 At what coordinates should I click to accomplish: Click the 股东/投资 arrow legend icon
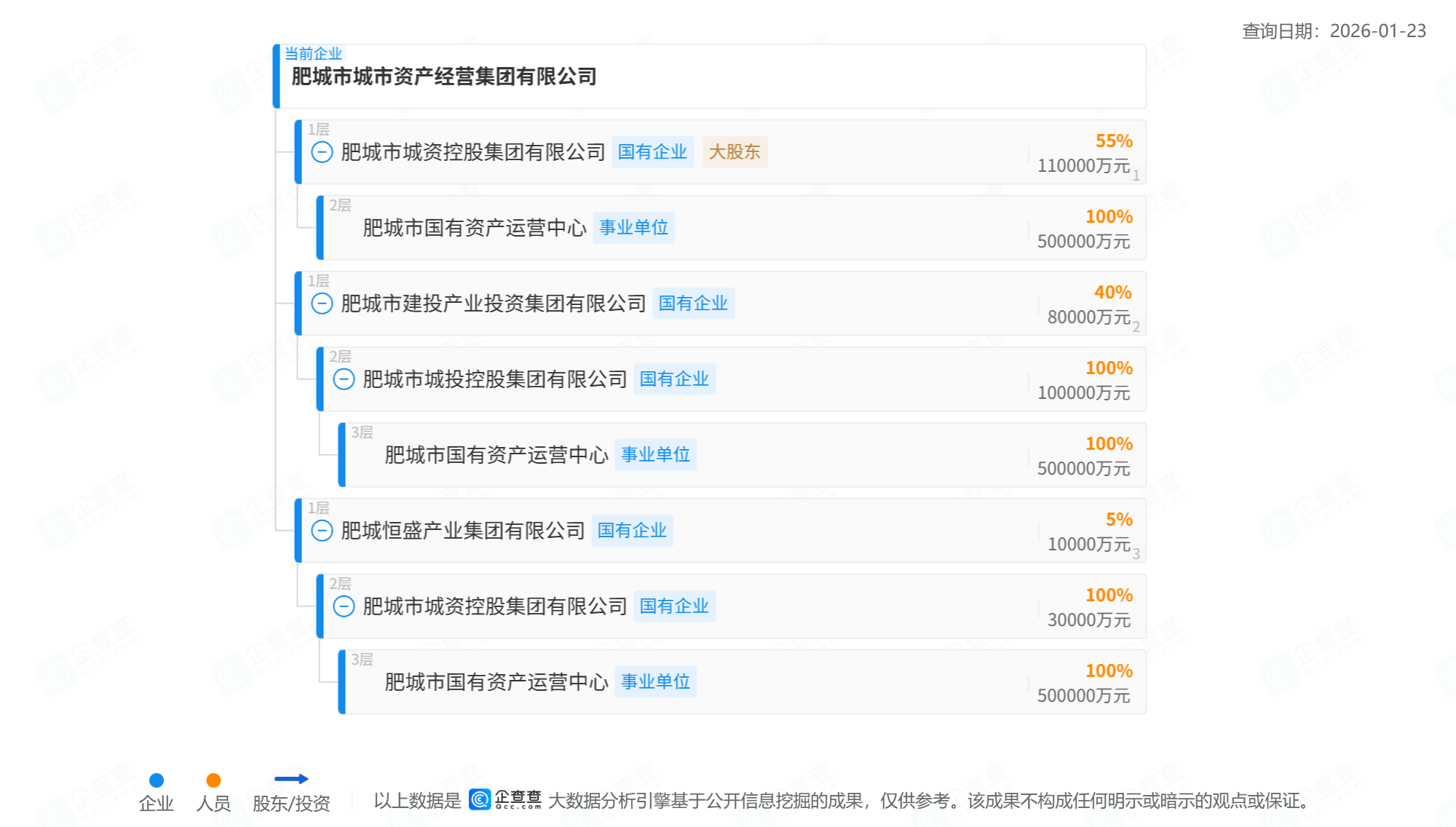tap(291, 779)
